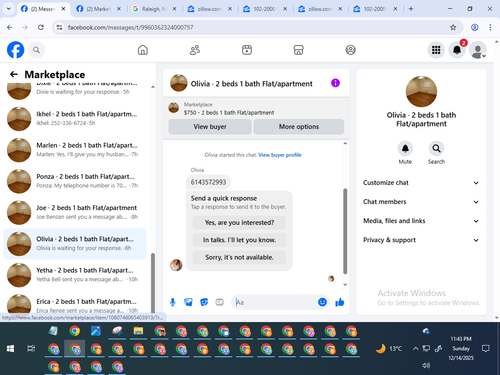500x375 pixels.
Task: Open the notifications bell with badge
Action: coord(457,50)
